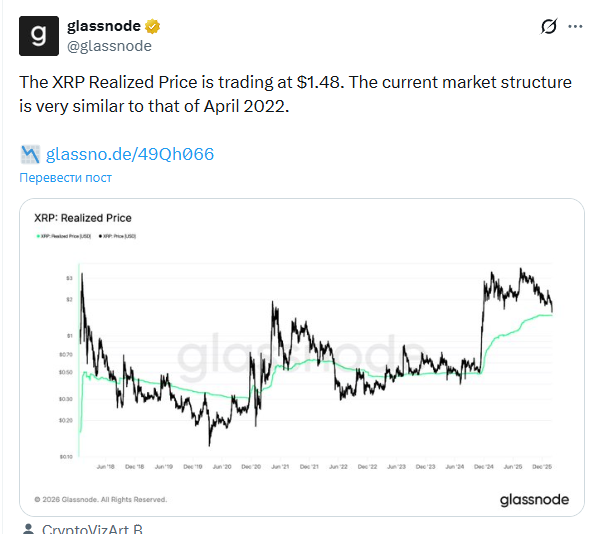This screenshot has width=601, height=534.
Task: Click the Dec '25 label on chart axis
Action: (x=545, y=466)
